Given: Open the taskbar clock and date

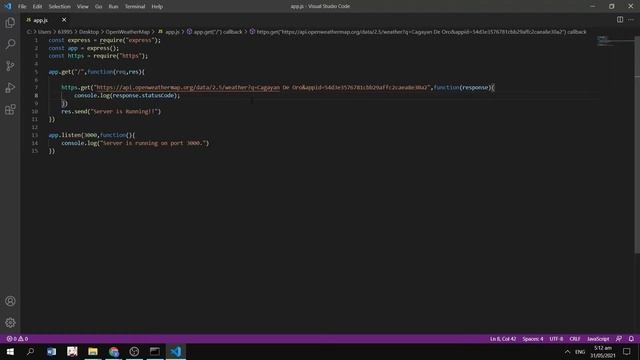Looking at the screenshot, I should click(602, 351).
